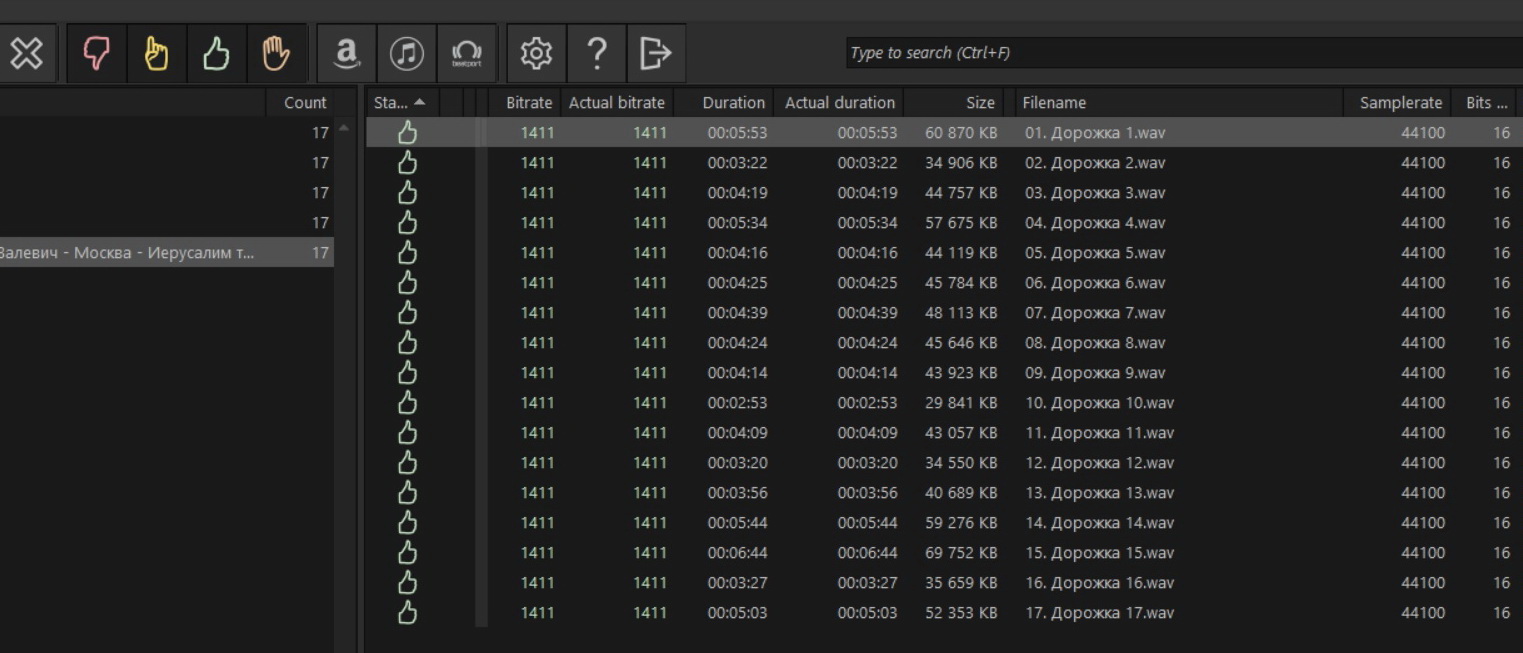The height and width of the screenshot is (653, 1523).
Task: Click the yellow pointing-finger toolbar icon
Action: (x=156, y=53)
